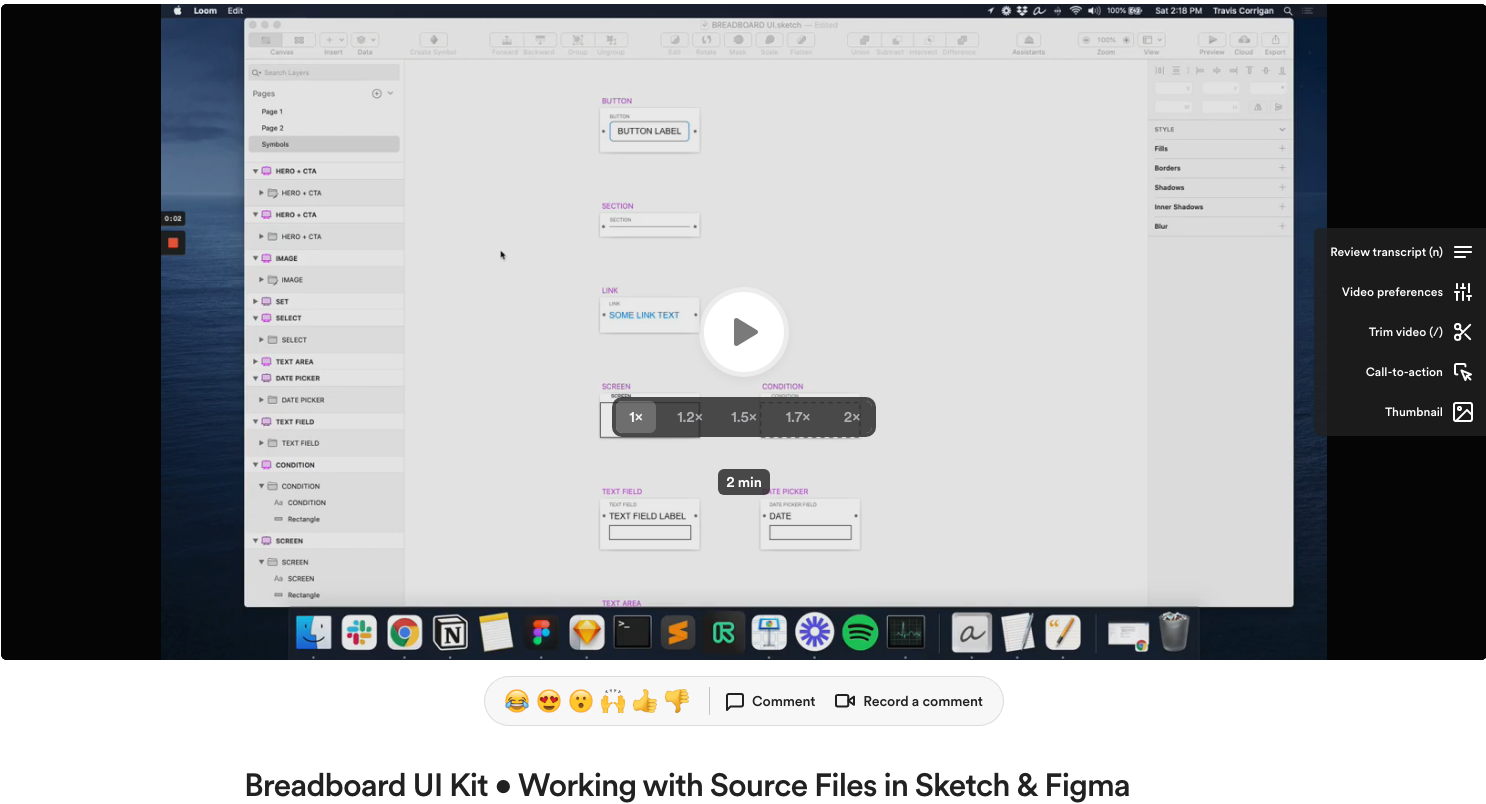The image size is (1486, 804).
Task: Play the Loom video
Action: click(745, 332)
